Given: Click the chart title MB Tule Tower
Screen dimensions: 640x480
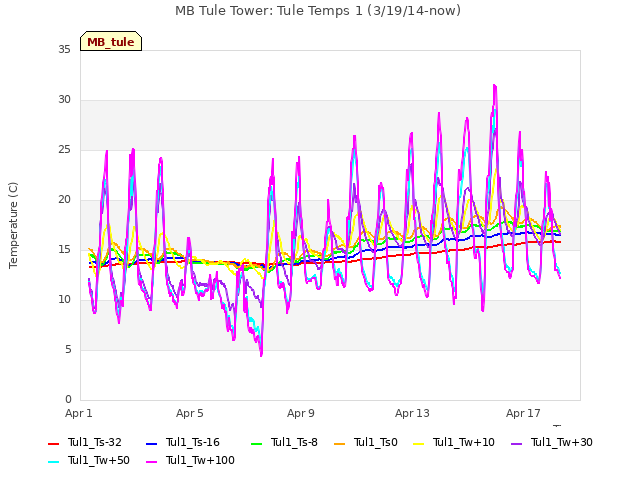Looking at the screenshot, I should (x=318, y=11).
